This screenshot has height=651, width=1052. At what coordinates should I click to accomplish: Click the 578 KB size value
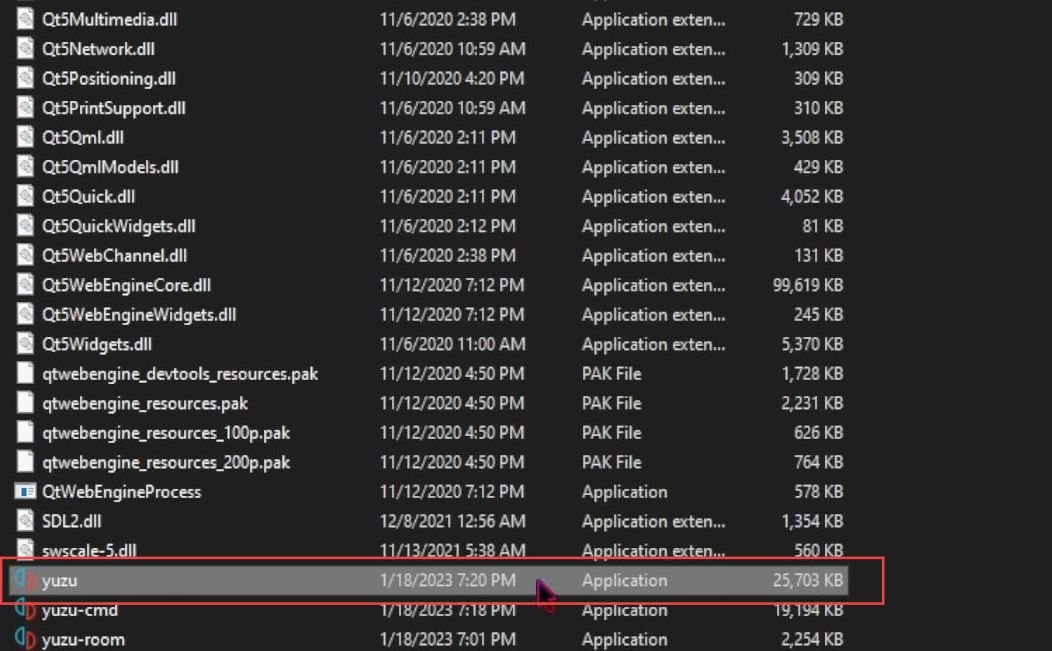click(x=819, y=492)
